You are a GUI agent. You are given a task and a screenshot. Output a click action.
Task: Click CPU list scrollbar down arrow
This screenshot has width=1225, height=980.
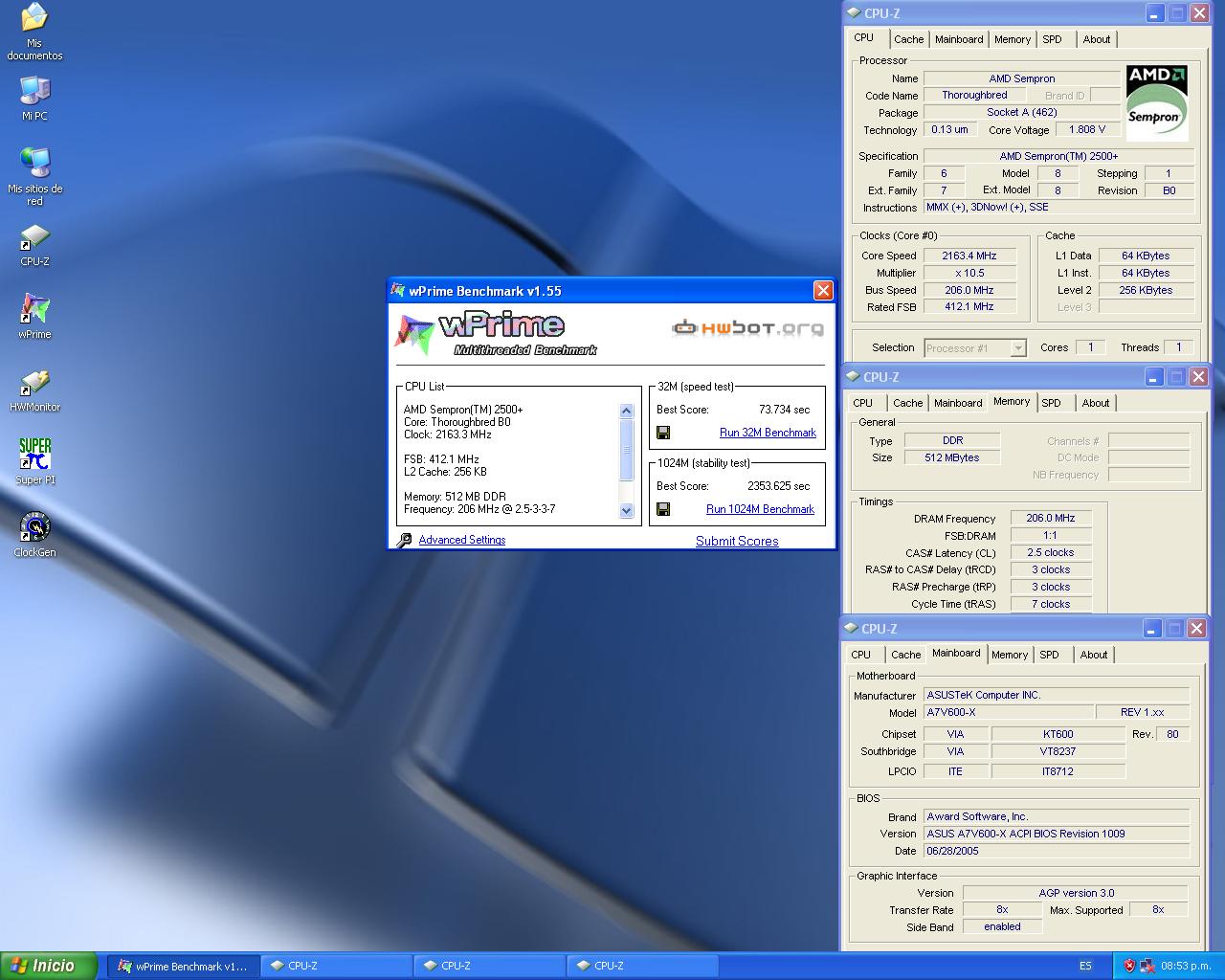(627, 510)
